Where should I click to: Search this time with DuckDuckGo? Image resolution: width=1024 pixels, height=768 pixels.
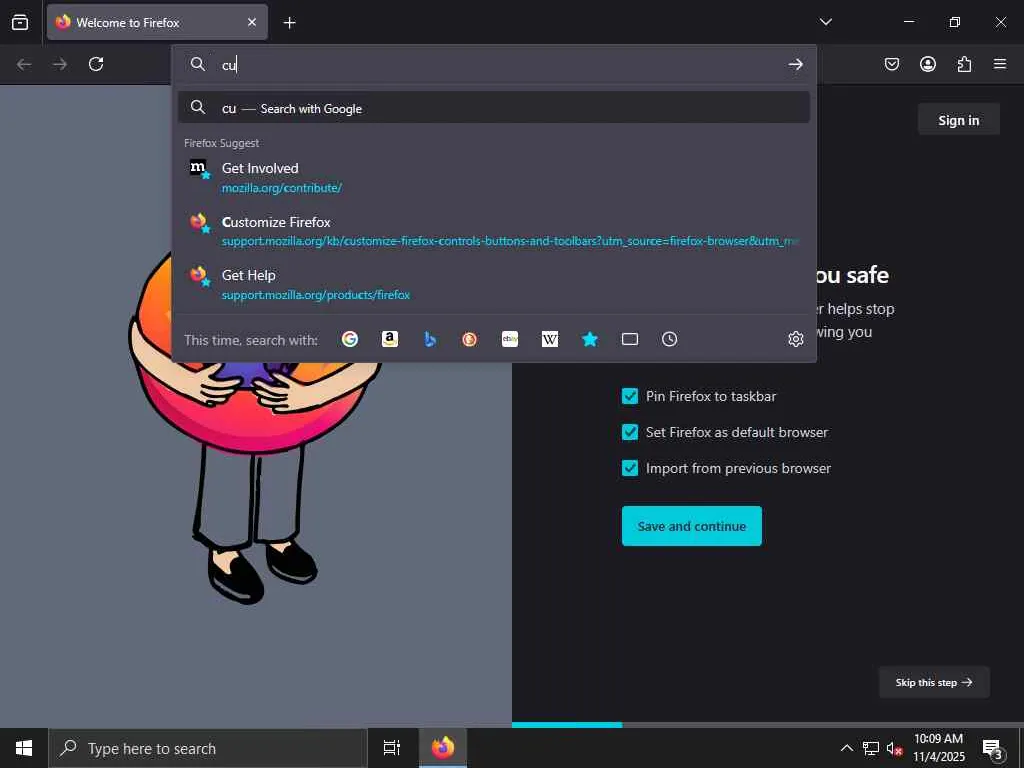pyautogui.click(x=470, y=339)
